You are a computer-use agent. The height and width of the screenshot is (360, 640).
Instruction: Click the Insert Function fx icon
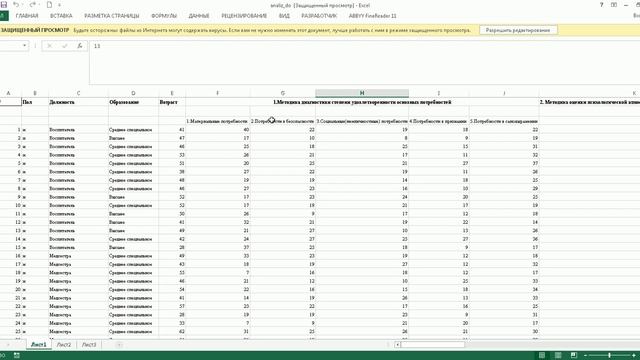click(80, 46)
